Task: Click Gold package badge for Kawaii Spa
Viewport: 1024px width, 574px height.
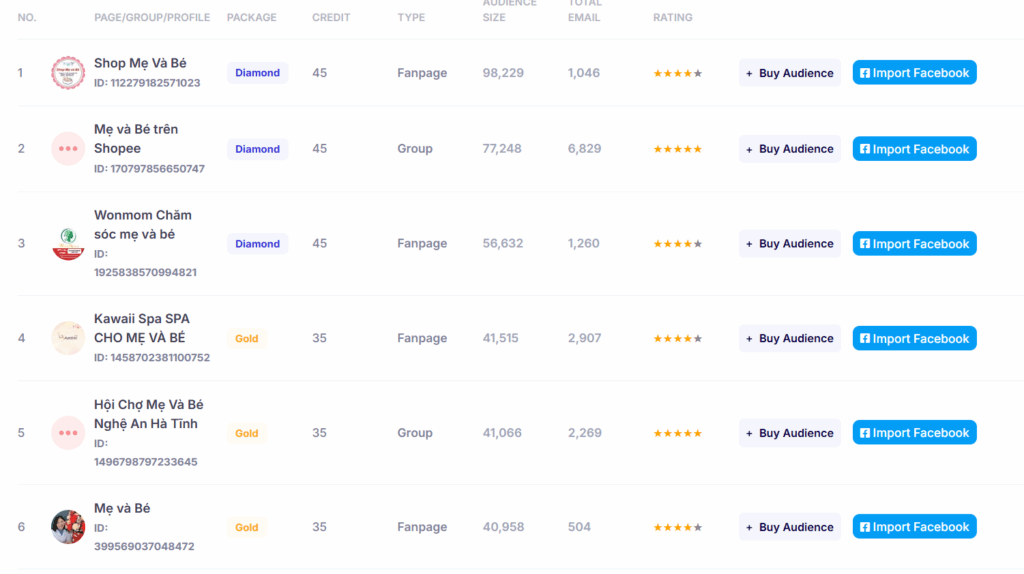Action: 247,338
